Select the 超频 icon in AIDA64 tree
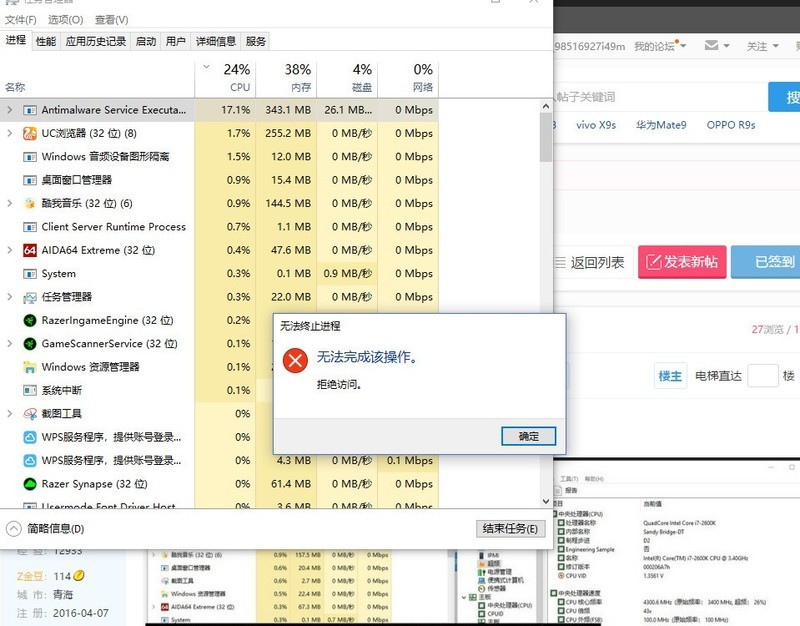The width and height of the screenshot is (800, 626). point(481,564)
